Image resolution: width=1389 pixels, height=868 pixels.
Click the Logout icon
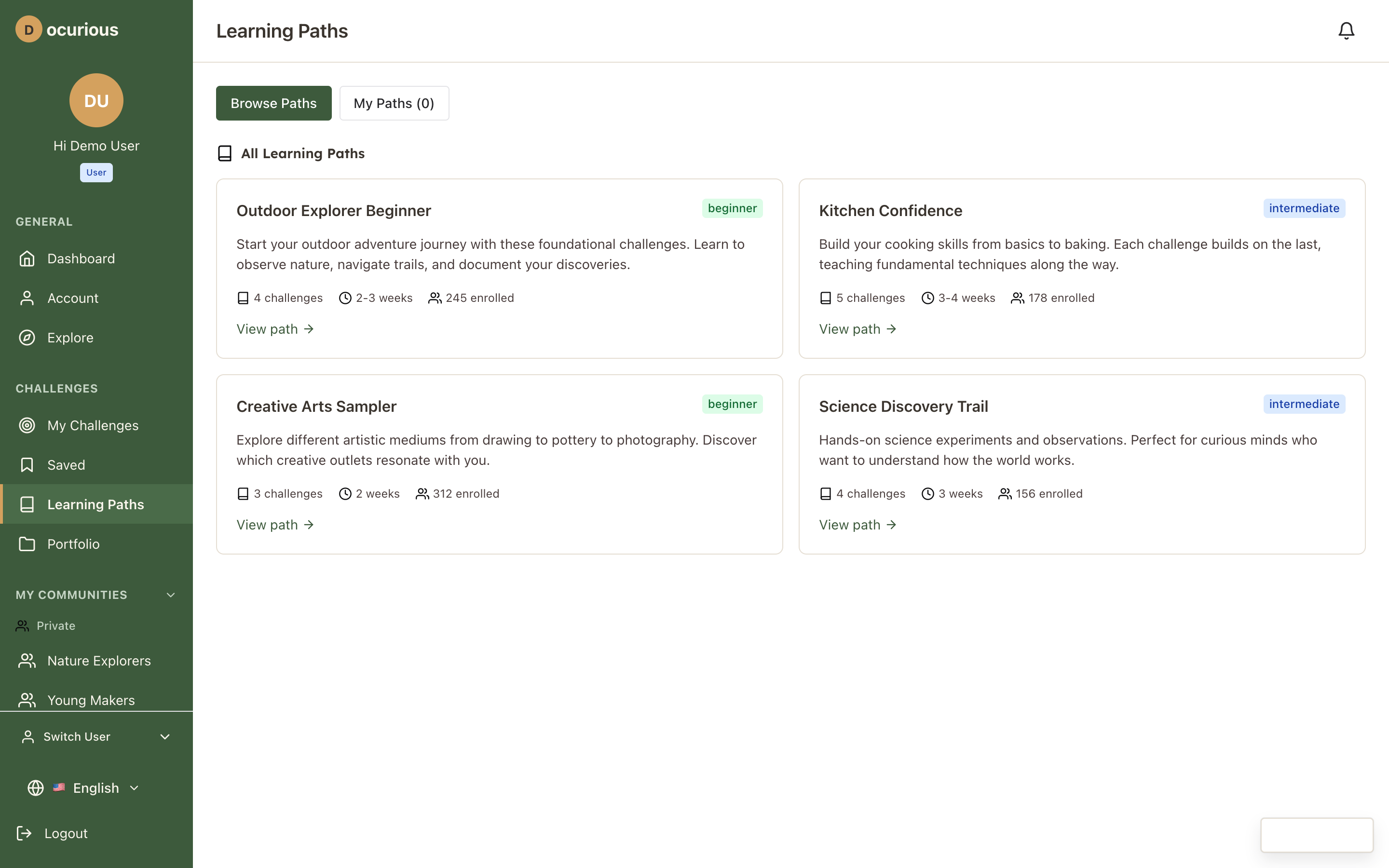(24, 833)
